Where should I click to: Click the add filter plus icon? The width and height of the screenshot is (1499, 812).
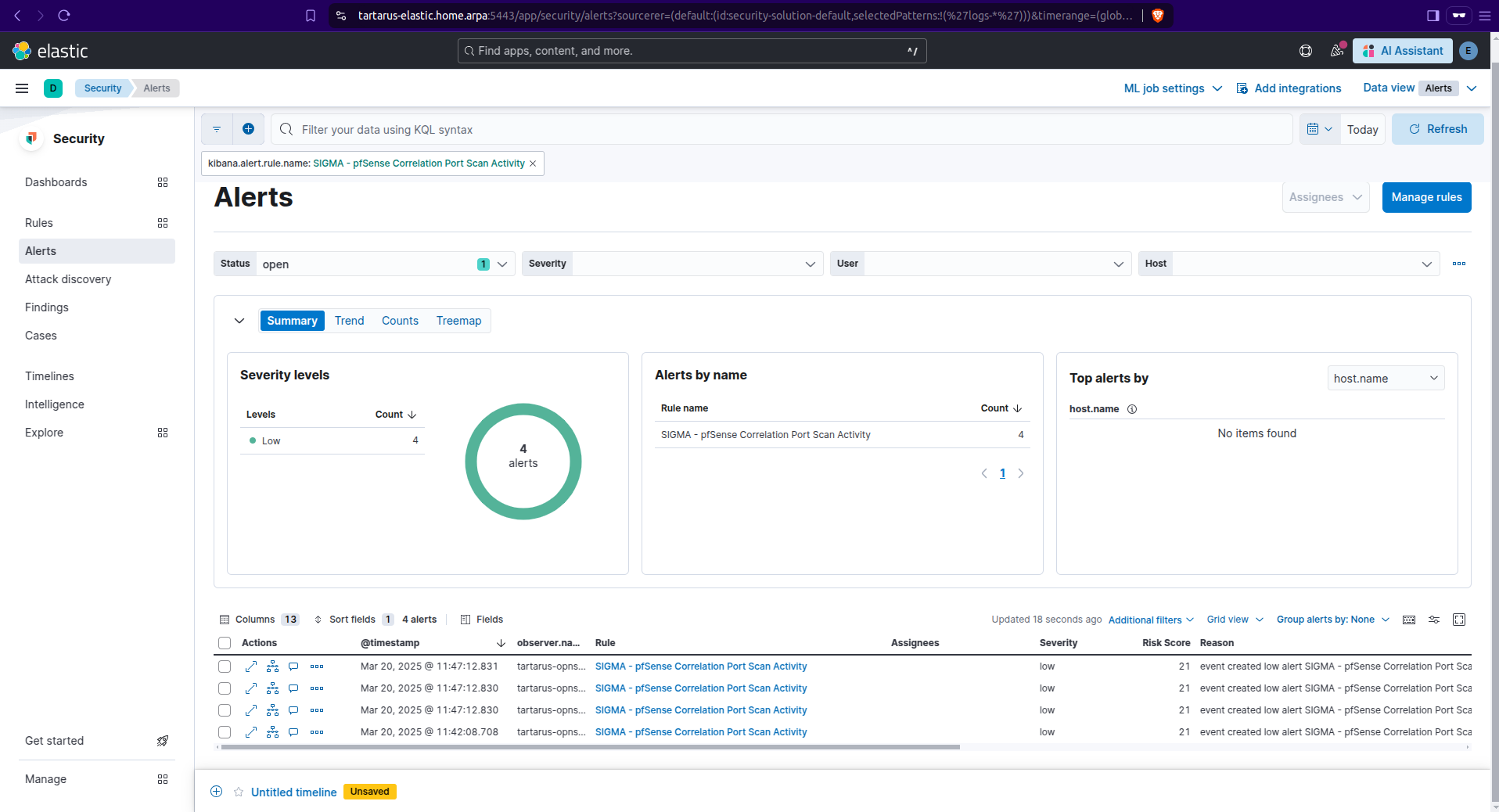248,129
